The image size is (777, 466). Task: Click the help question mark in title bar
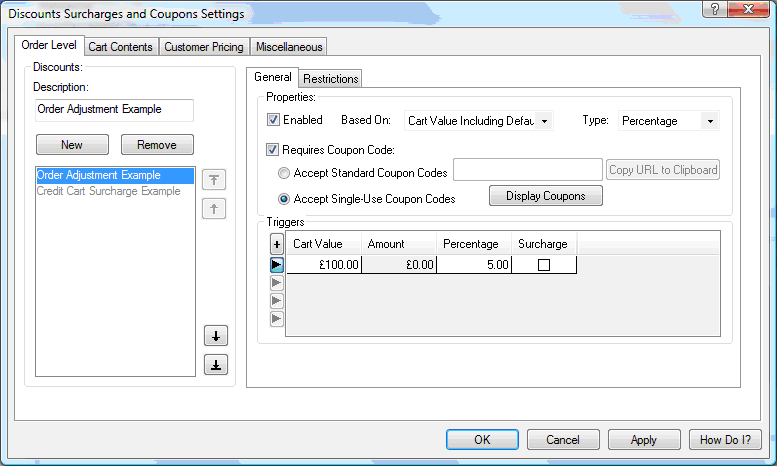pos(714,10)
